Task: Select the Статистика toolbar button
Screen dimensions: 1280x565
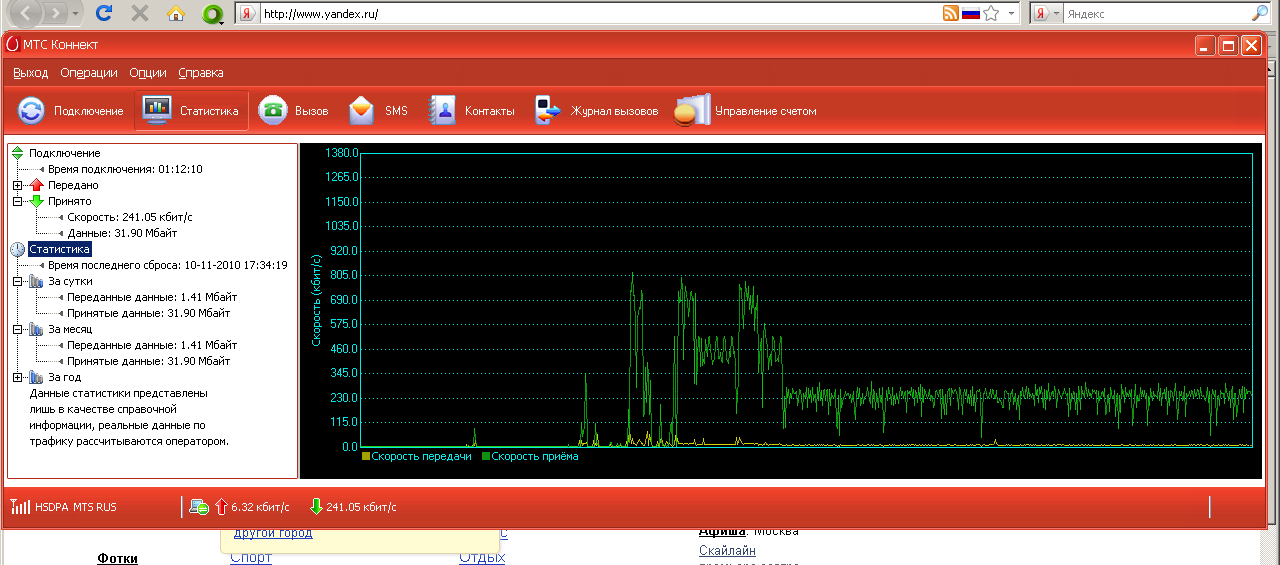Action: (x=192, y=111)
